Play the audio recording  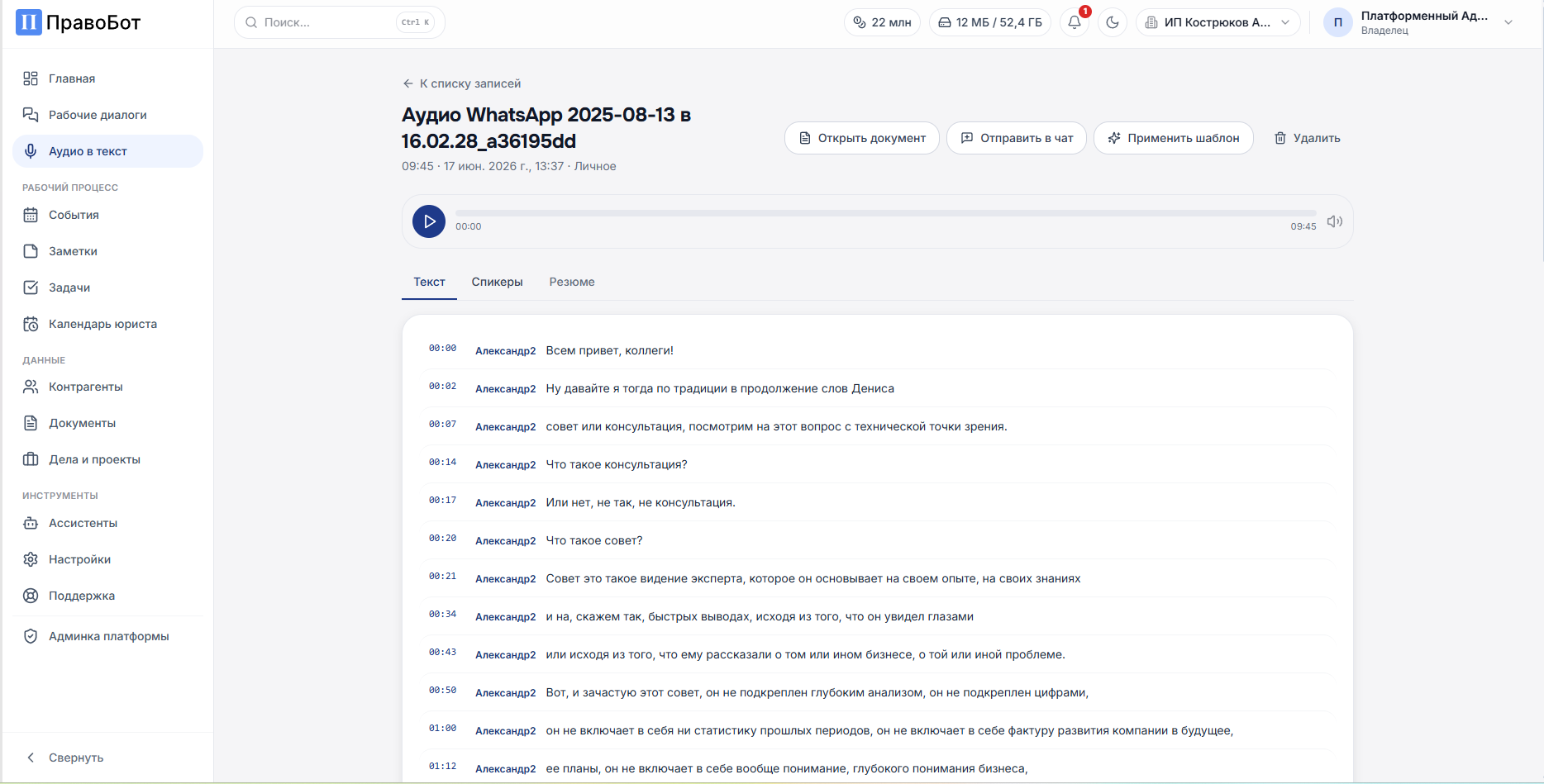pyautogui.click(x=429, y=221)
